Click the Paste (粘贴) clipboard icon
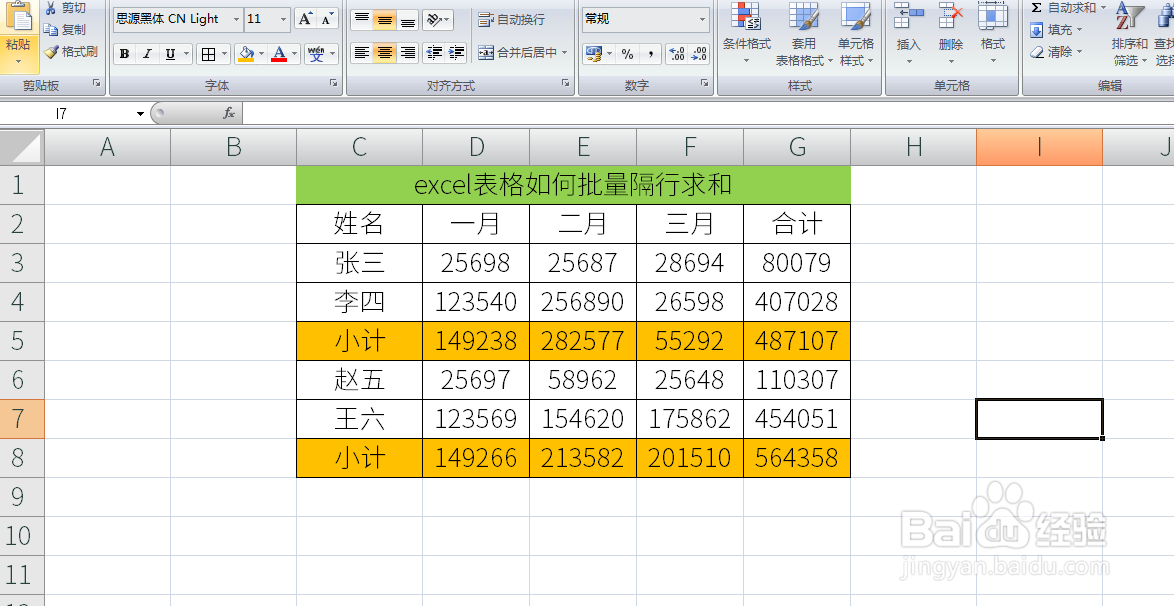 tap(18, 16)
